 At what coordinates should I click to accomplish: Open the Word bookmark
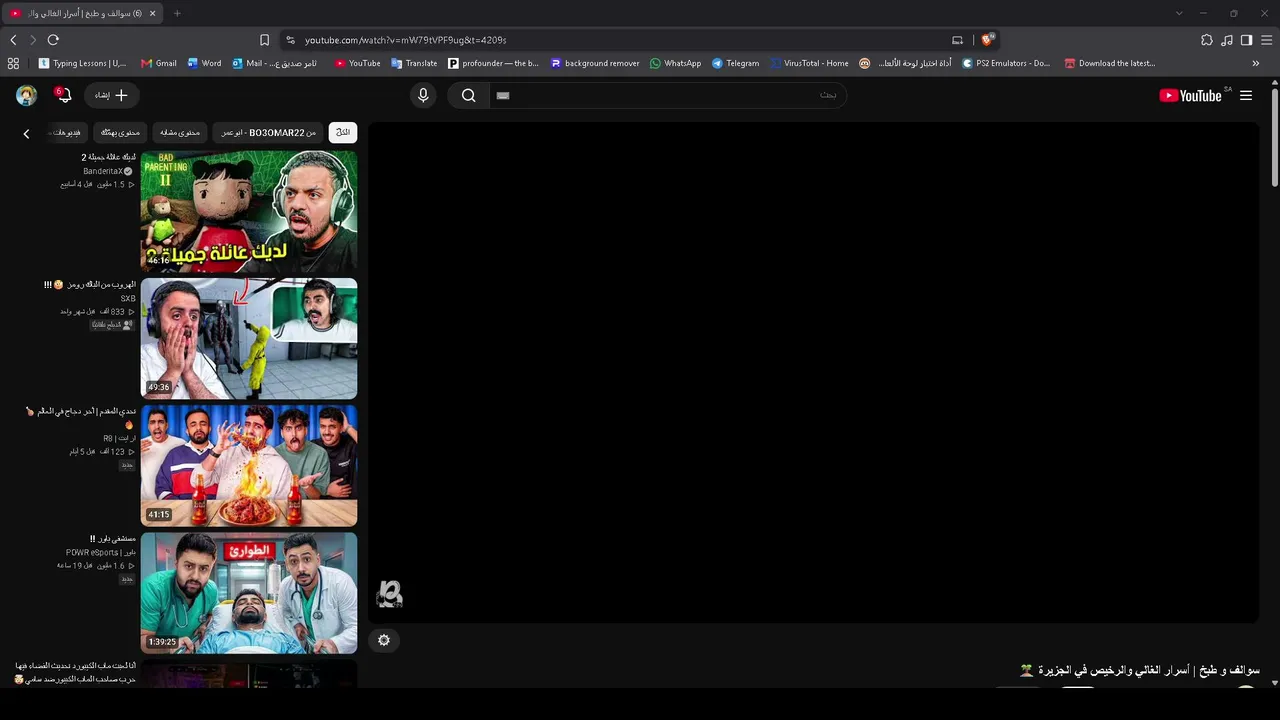205,63
